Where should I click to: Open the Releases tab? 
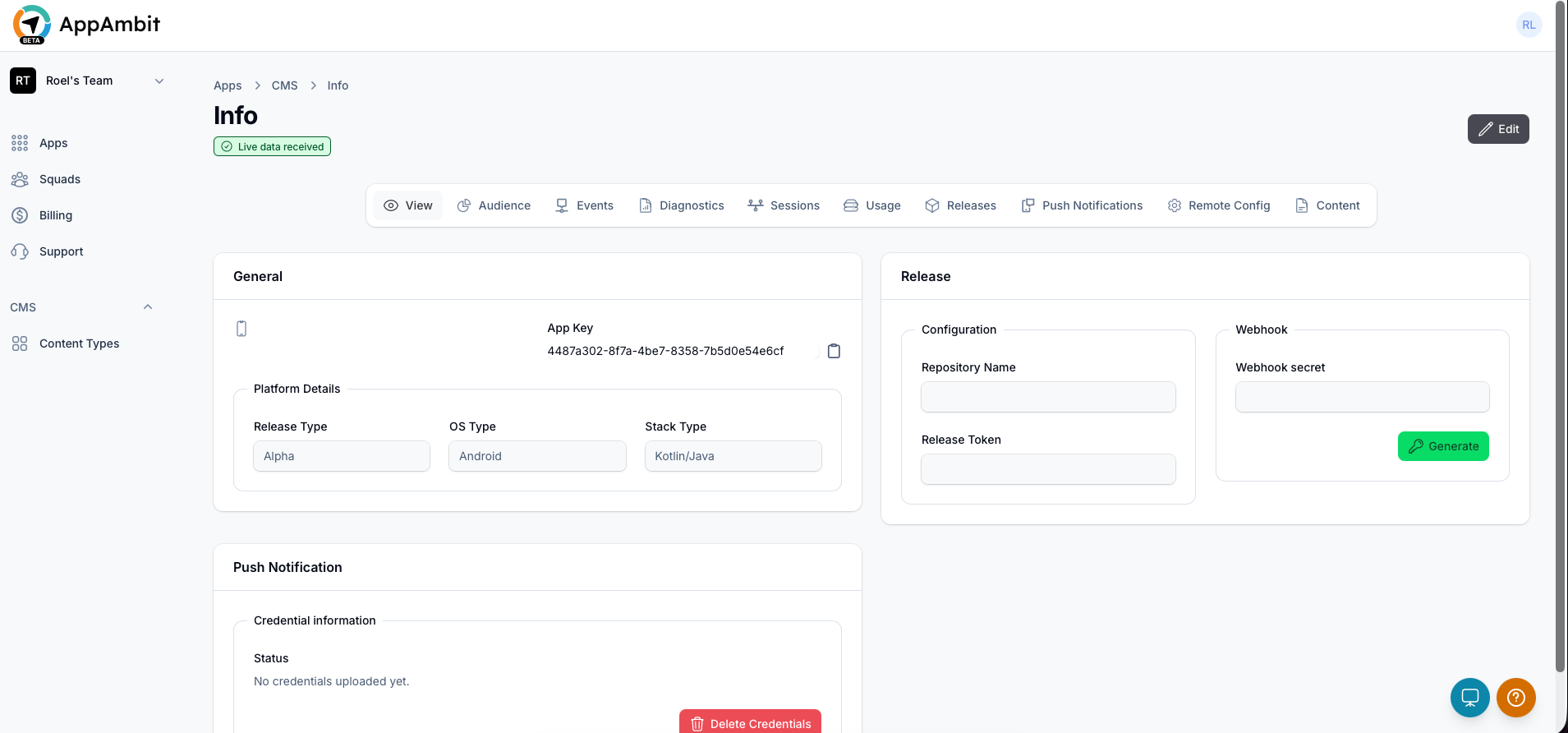coord(960,205)
